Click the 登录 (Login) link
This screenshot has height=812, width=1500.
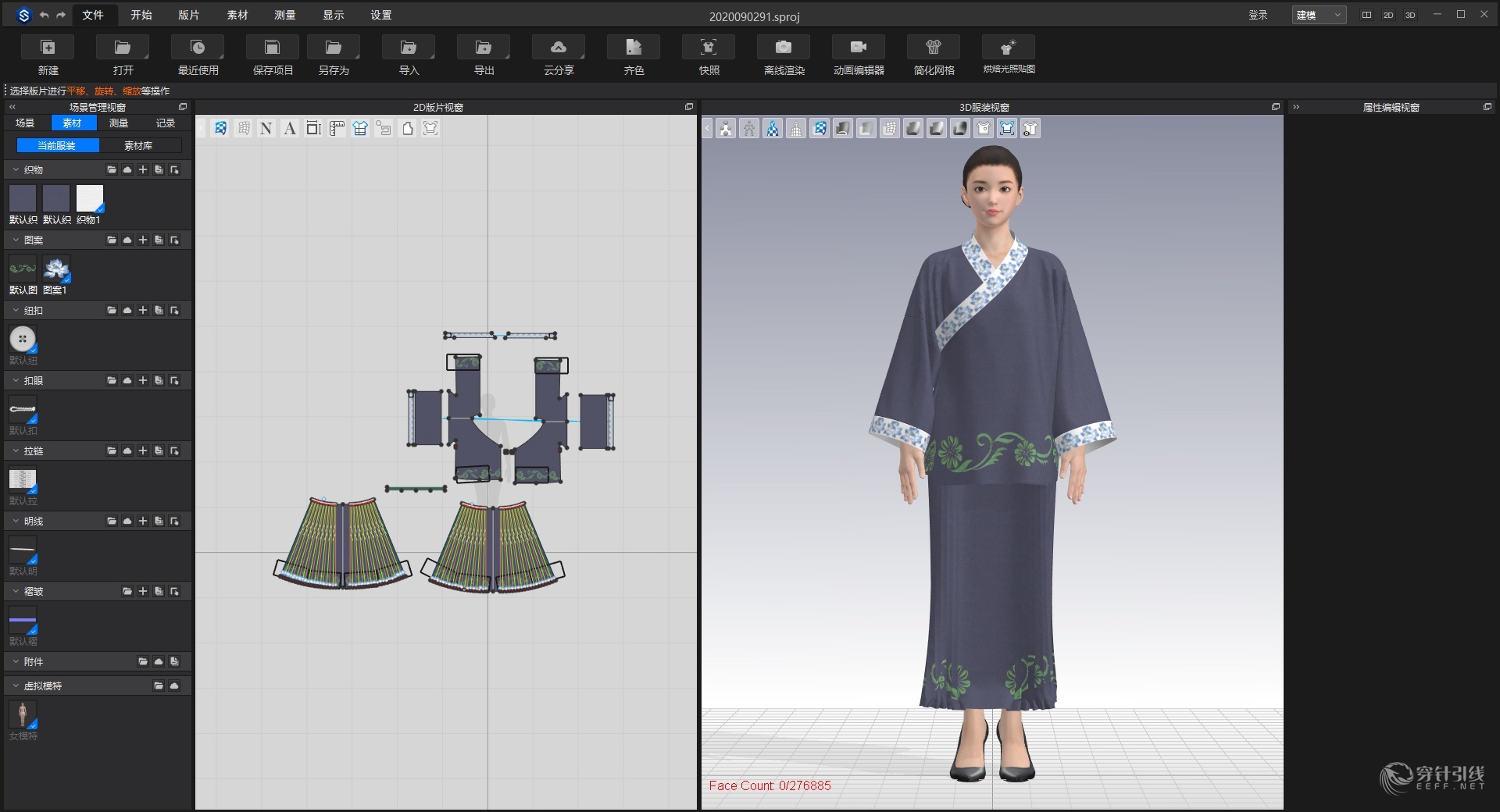(1259, 15)
